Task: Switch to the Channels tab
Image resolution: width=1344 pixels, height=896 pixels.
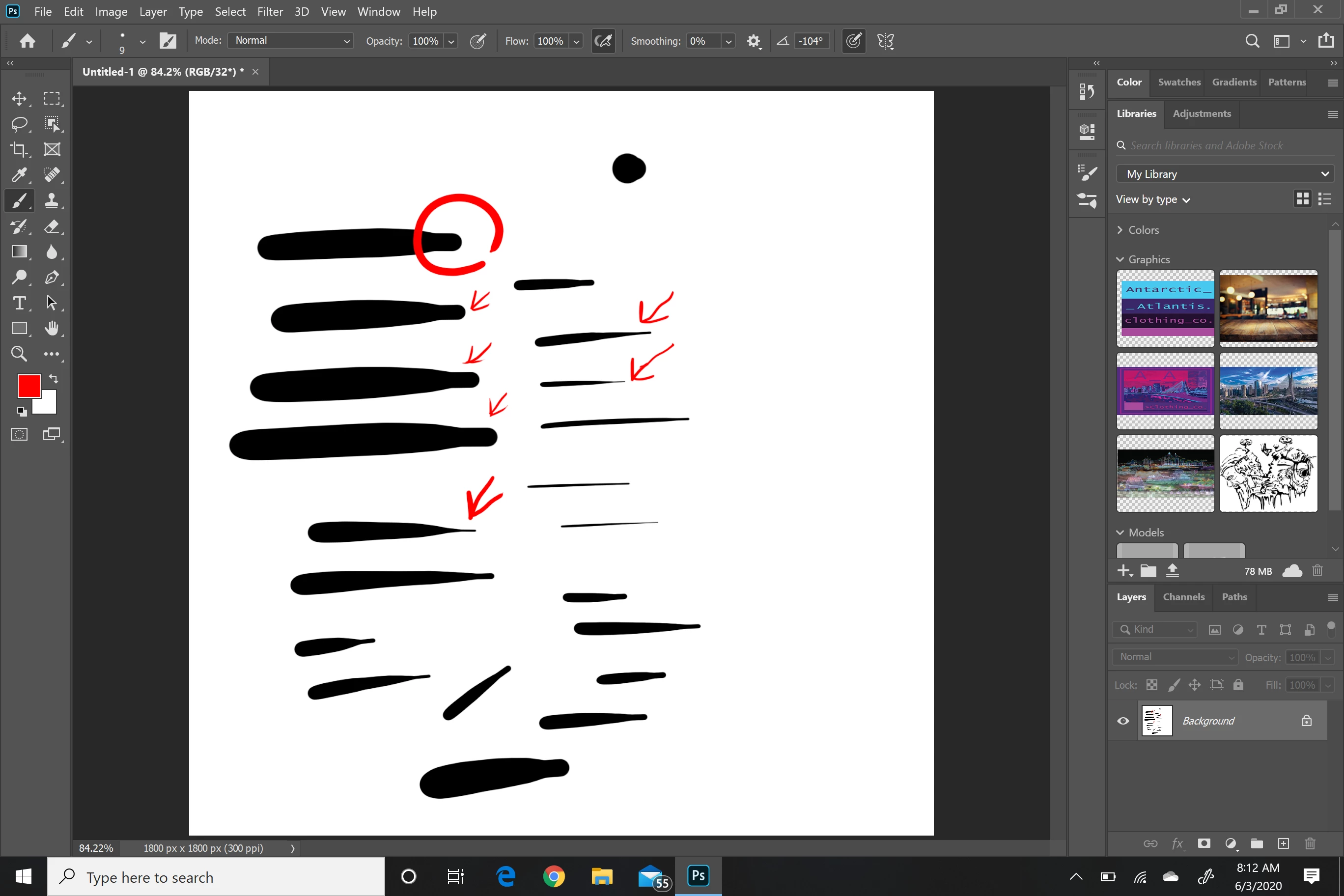Action: 1183,596
